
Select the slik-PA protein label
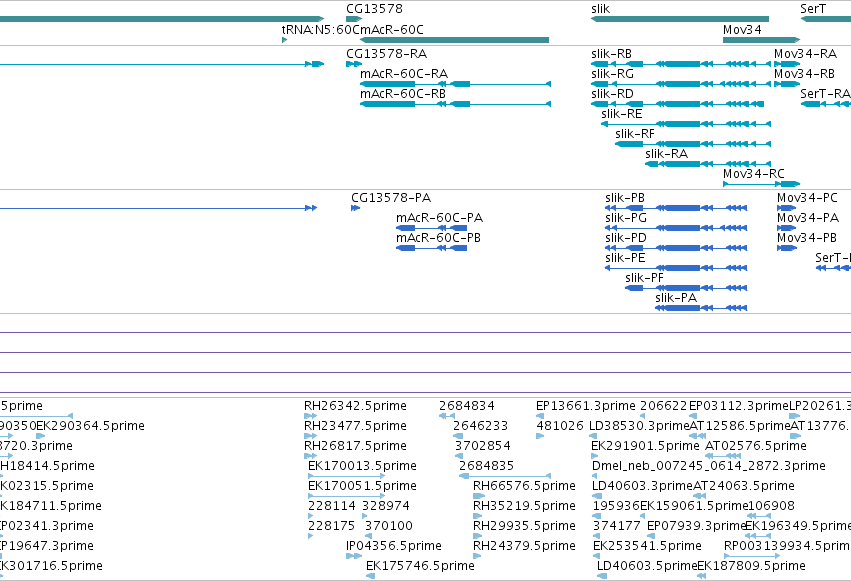point(676,298)
